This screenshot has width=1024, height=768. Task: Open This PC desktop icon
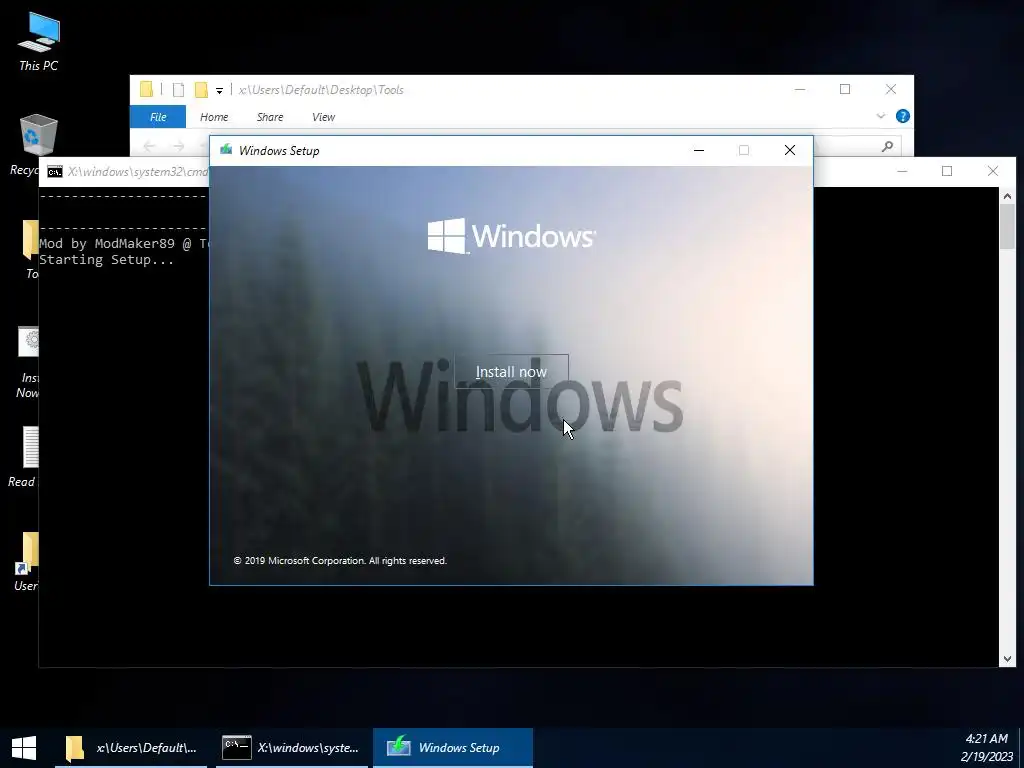39,40
